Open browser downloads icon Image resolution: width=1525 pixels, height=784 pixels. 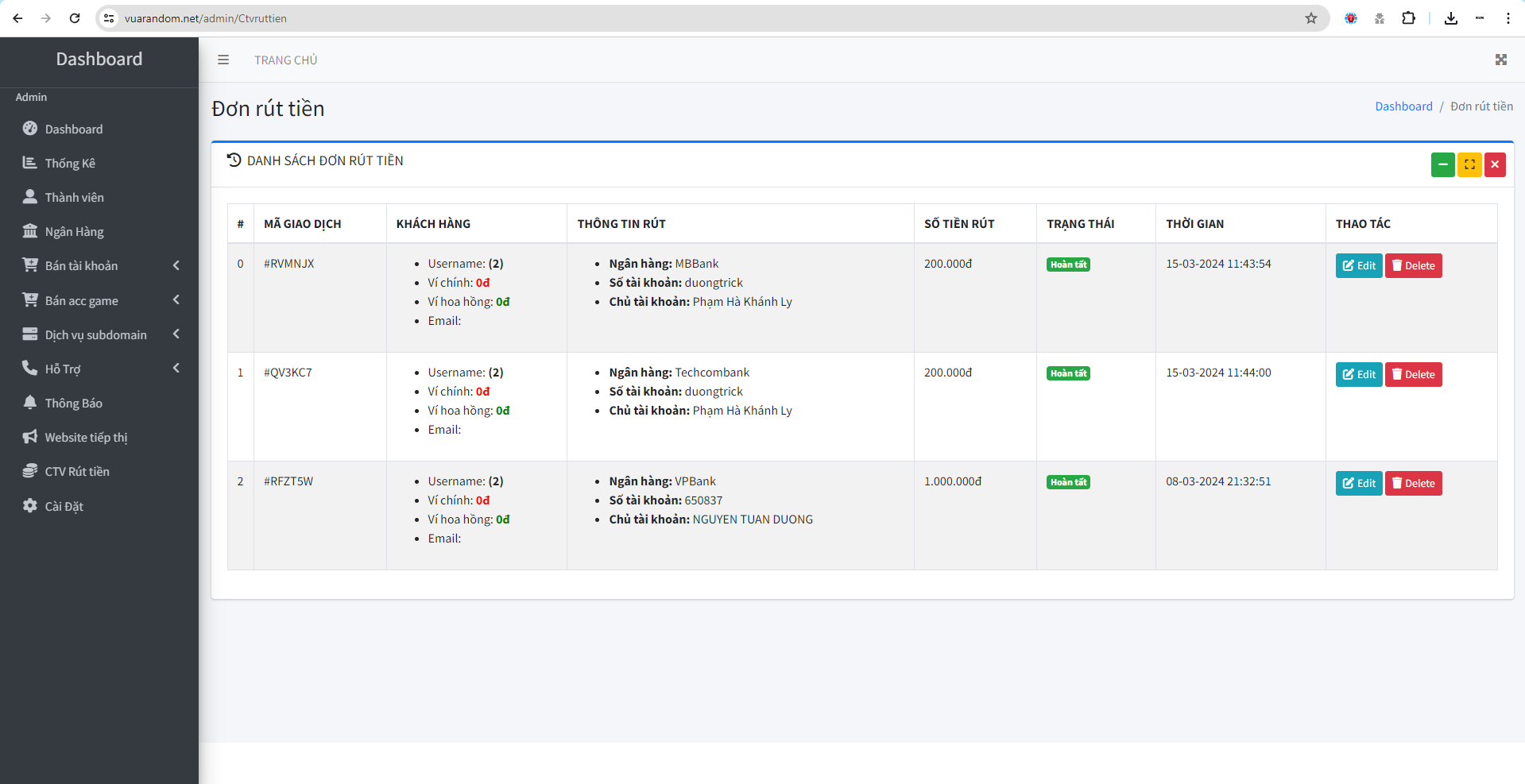point(1450,18)
